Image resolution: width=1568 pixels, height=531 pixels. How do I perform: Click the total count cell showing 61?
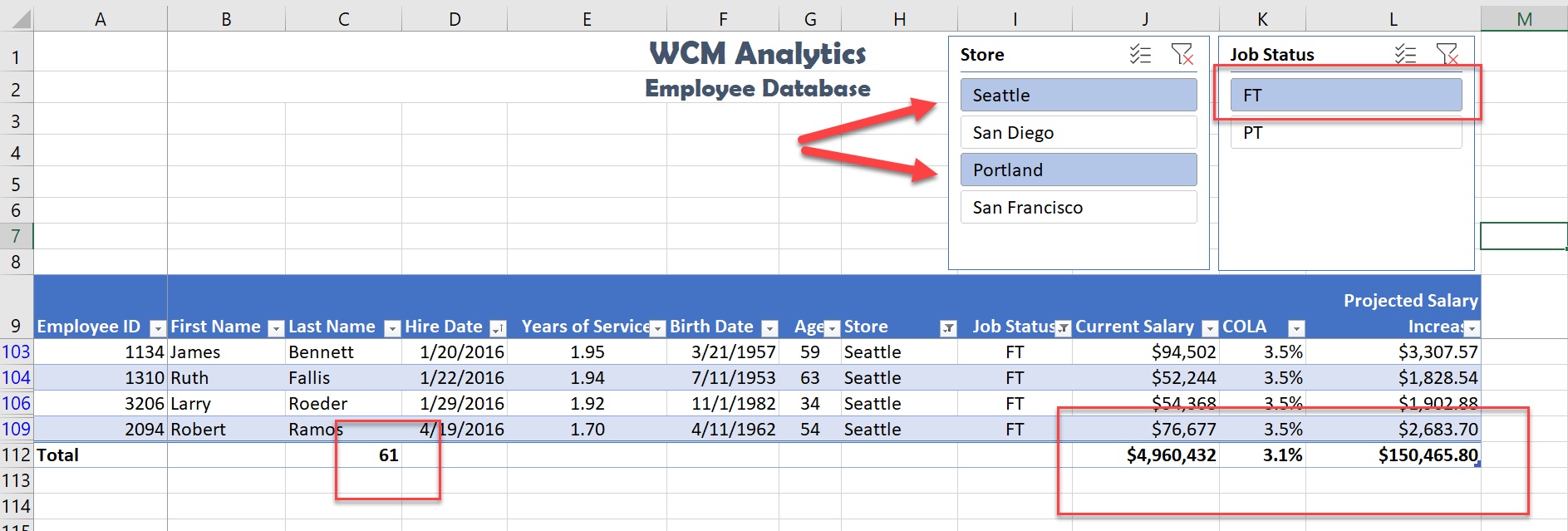pos(343,455)
